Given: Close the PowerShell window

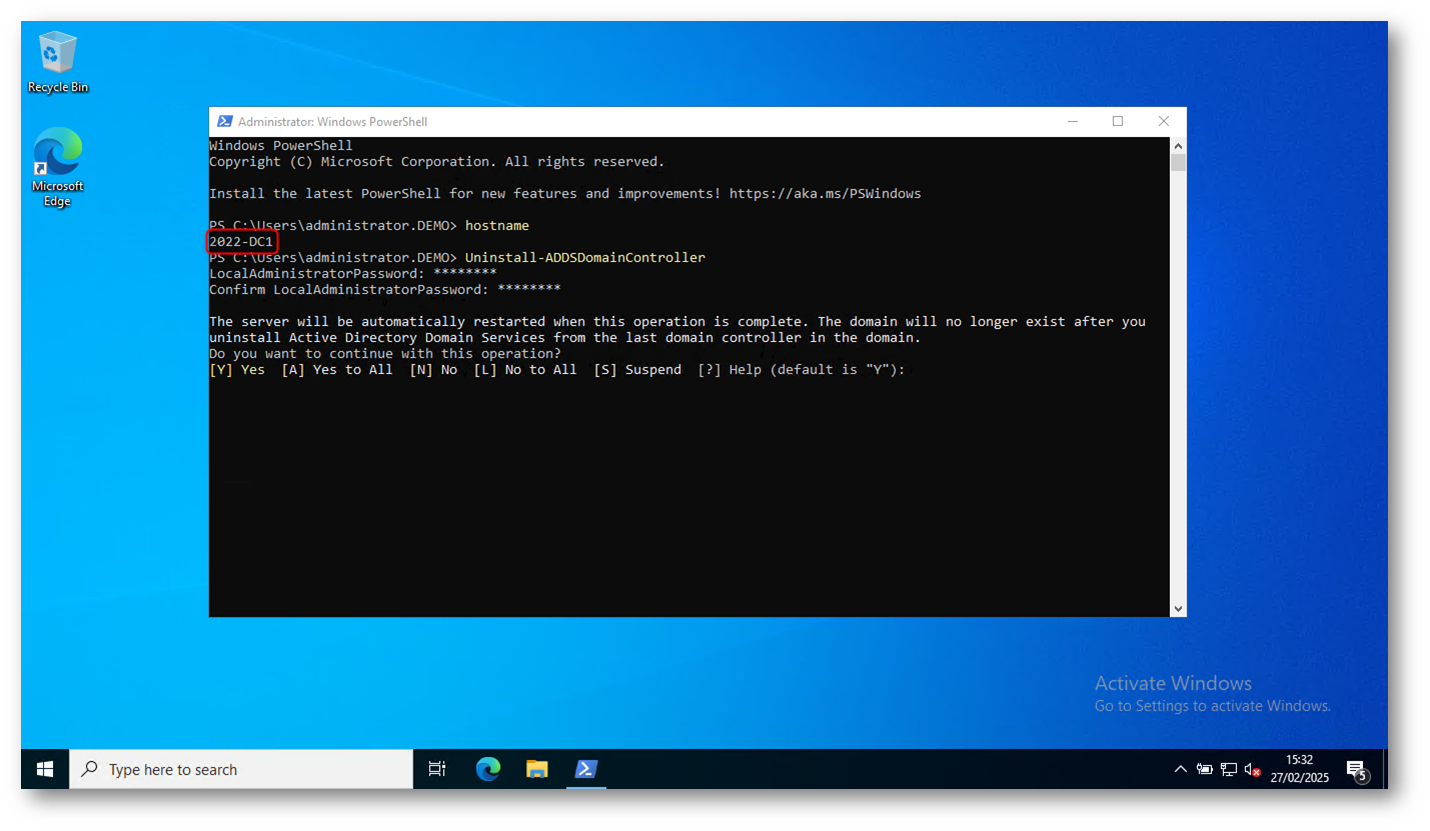Looking at the screenshot, I should [x=1164, y=122].
